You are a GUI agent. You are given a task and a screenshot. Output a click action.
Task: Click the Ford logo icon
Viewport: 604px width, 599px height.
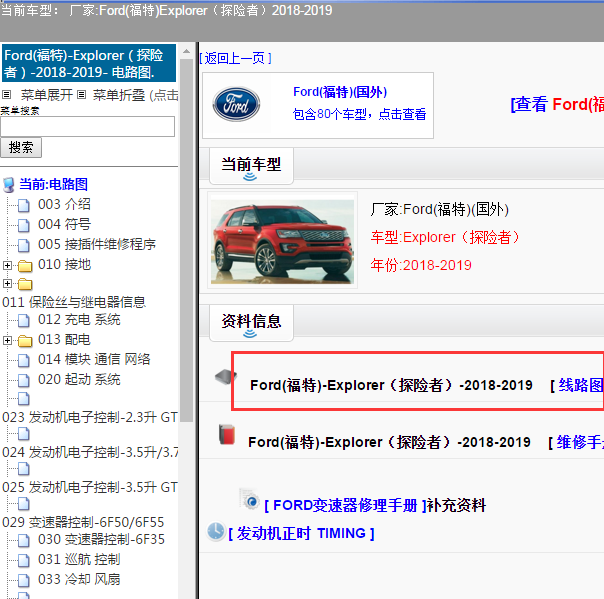[x=236, y=104]
